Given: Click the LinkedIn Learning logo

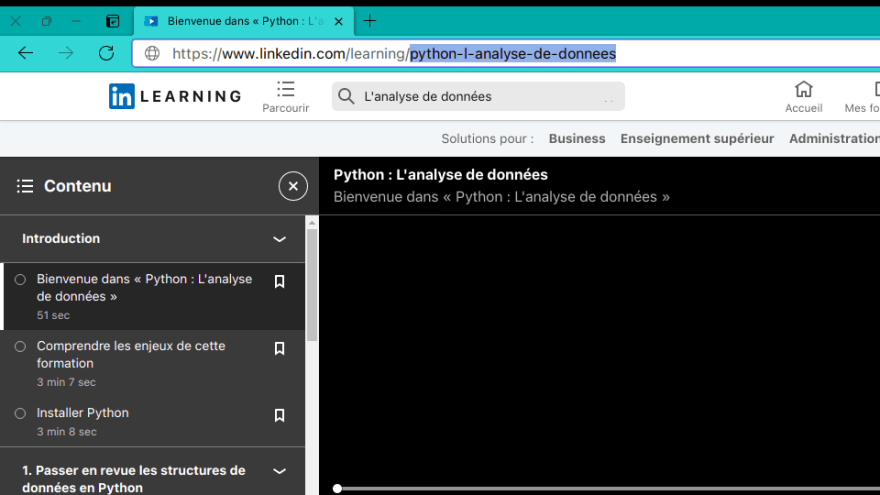Looking at the screenshot, I should point(175,96).
